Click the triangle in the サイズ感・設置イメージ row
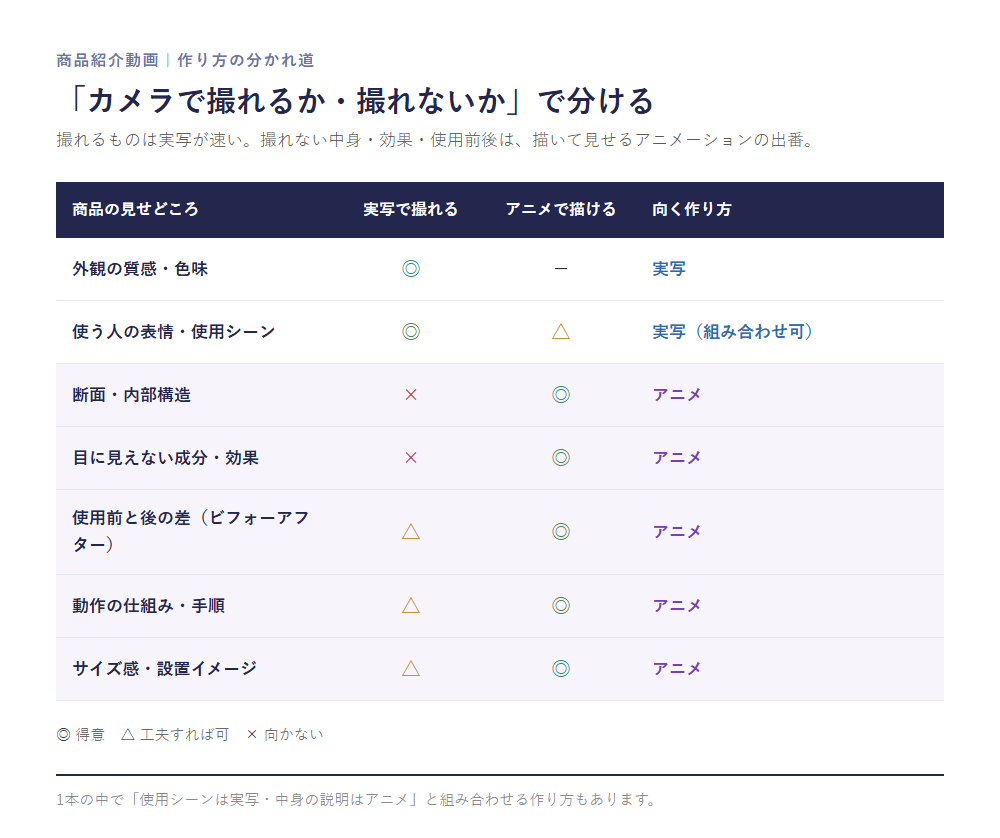 (411, 668)
